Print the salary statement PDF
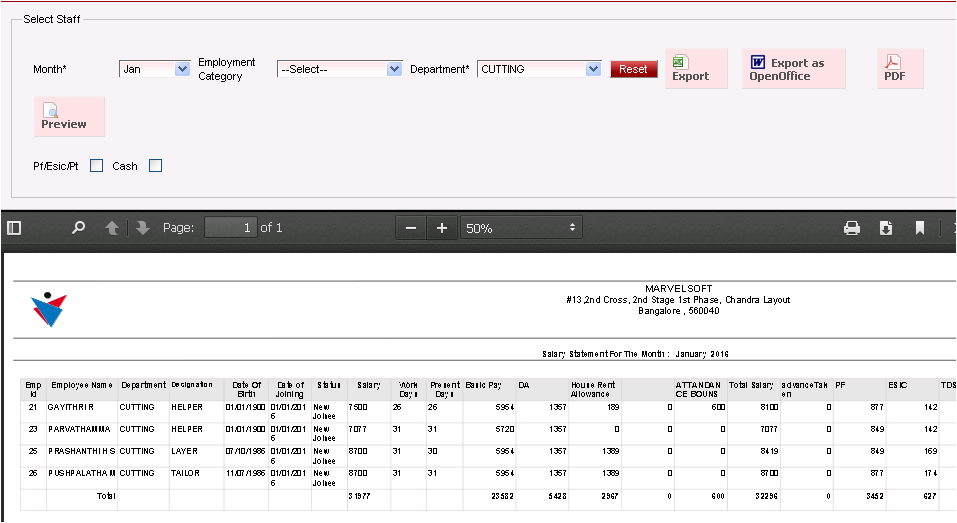 pyautogui.click(x=852, y=228)
